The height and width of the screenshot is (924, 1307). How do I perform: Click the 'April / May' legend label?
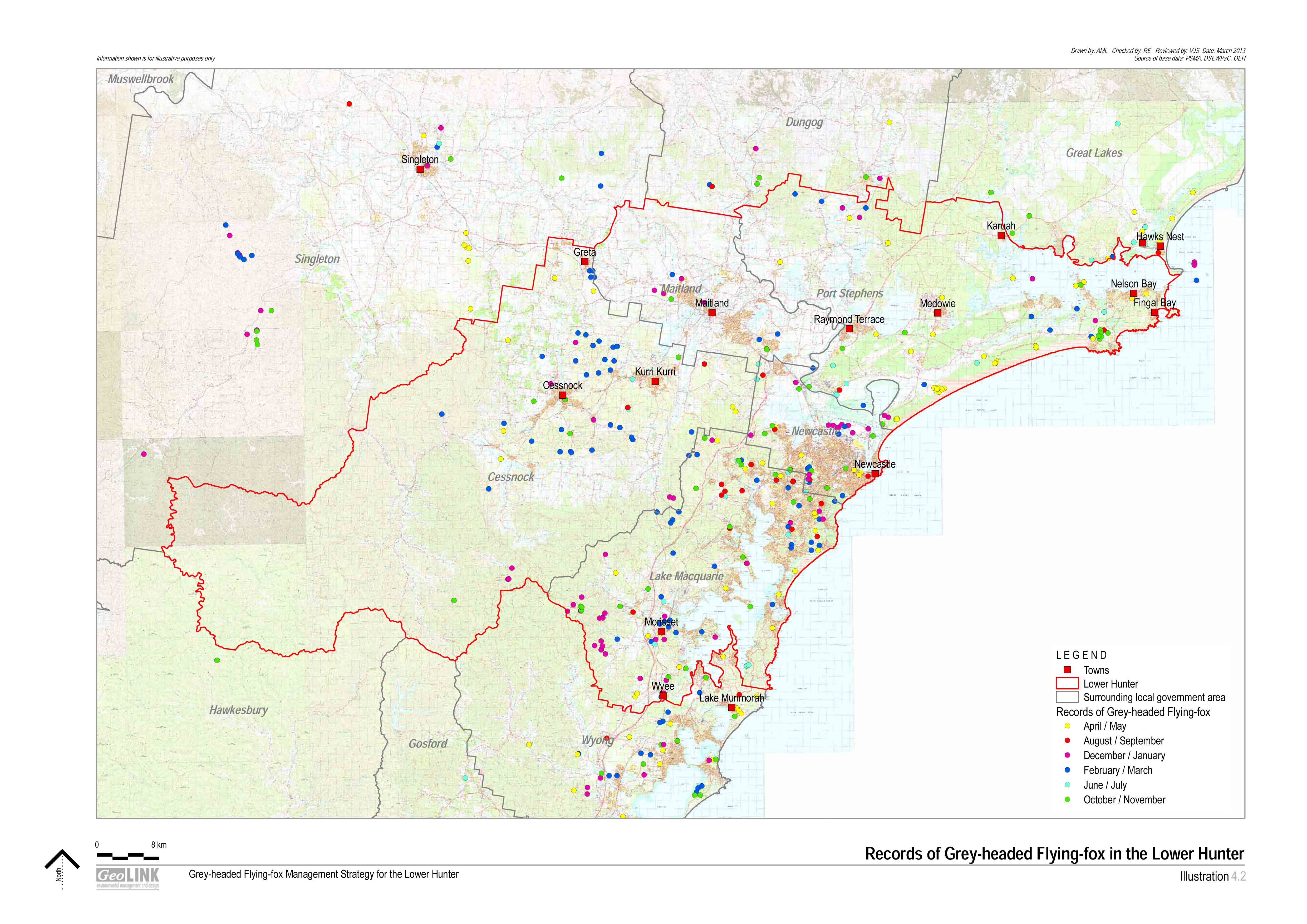(1104, 726)
